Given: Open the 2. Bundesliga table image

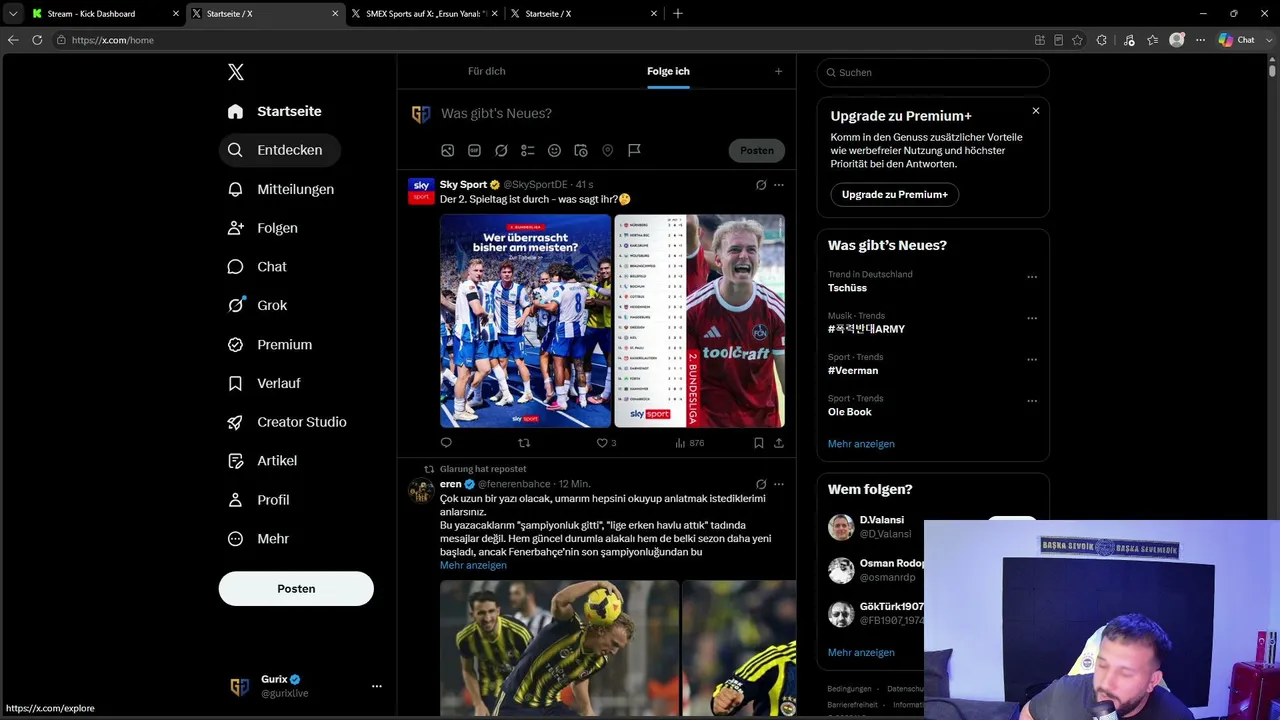Looking at the screenshot, I should pyautogui.click(x=700, y=321).
